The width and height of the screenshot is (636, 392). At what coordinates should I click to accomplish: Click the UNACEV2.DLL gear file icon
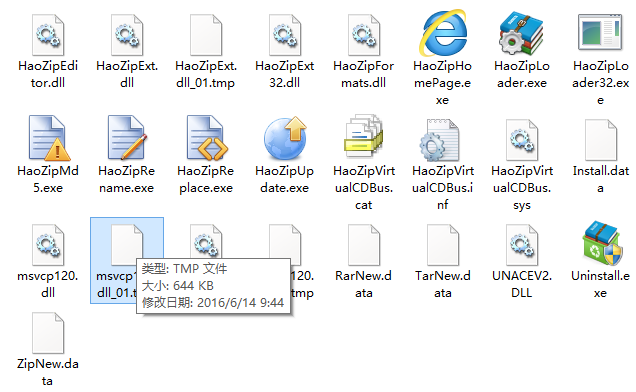[522, 245]
